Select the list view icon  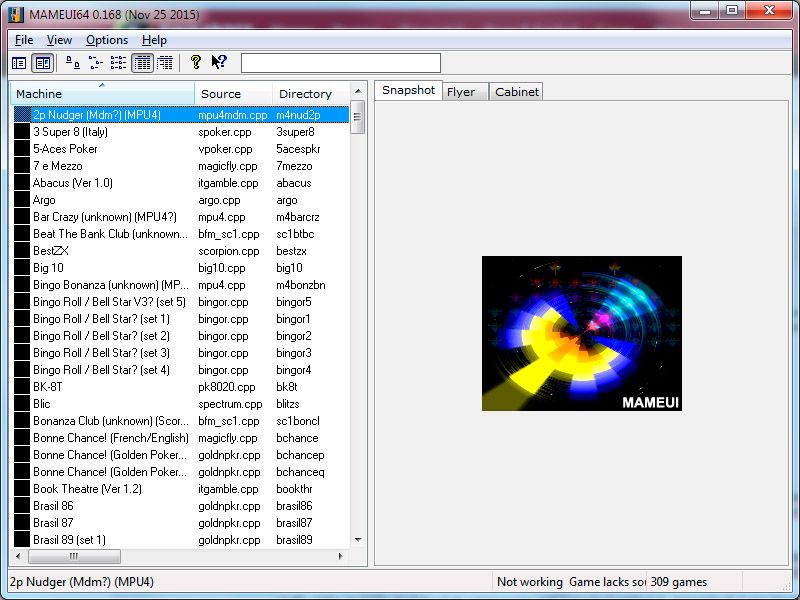(118, 63)
